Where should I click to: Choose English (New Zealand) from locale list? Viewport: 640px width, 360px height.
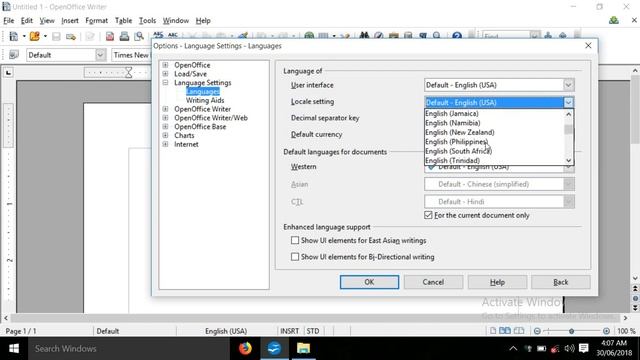(494, 132)
